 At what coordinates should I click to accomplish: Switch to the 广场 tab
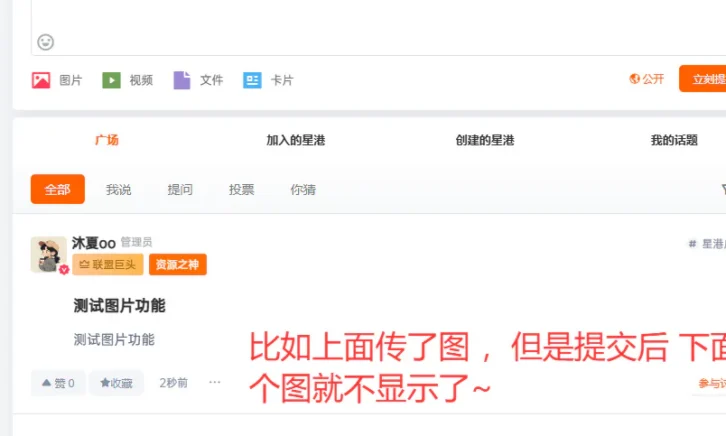pos(107,140)
